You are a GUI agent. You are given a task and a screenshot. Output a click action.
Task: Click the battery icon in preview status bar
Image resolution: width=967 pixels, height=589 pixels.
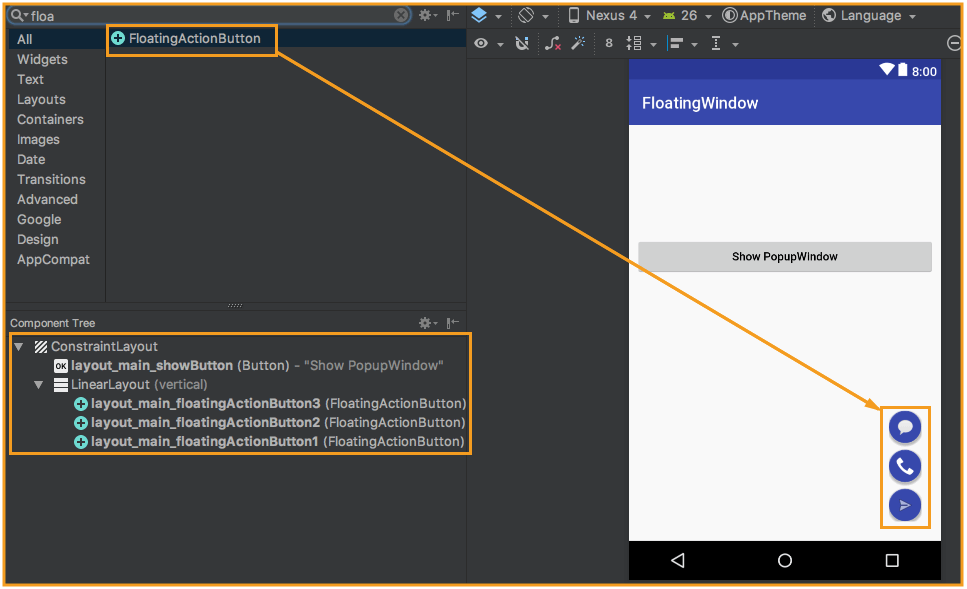[x=902, y=70]
